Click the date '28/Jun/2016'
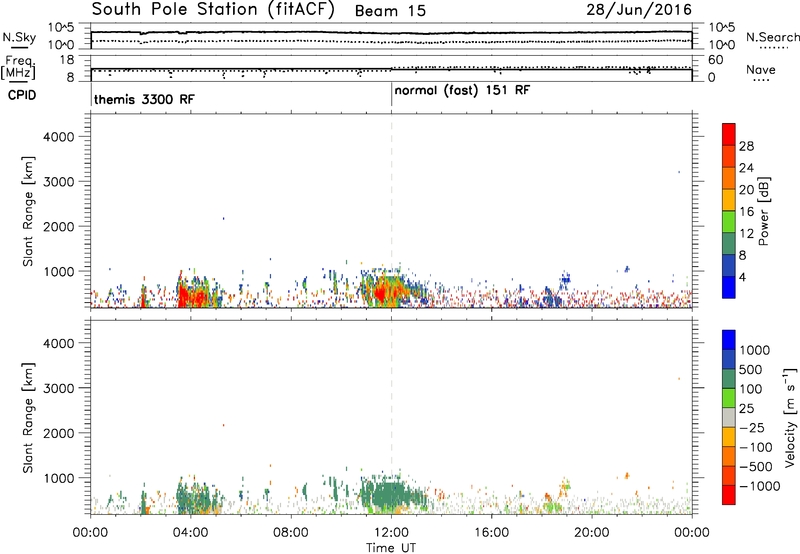 pyautogui.click(x=639, y=10)
